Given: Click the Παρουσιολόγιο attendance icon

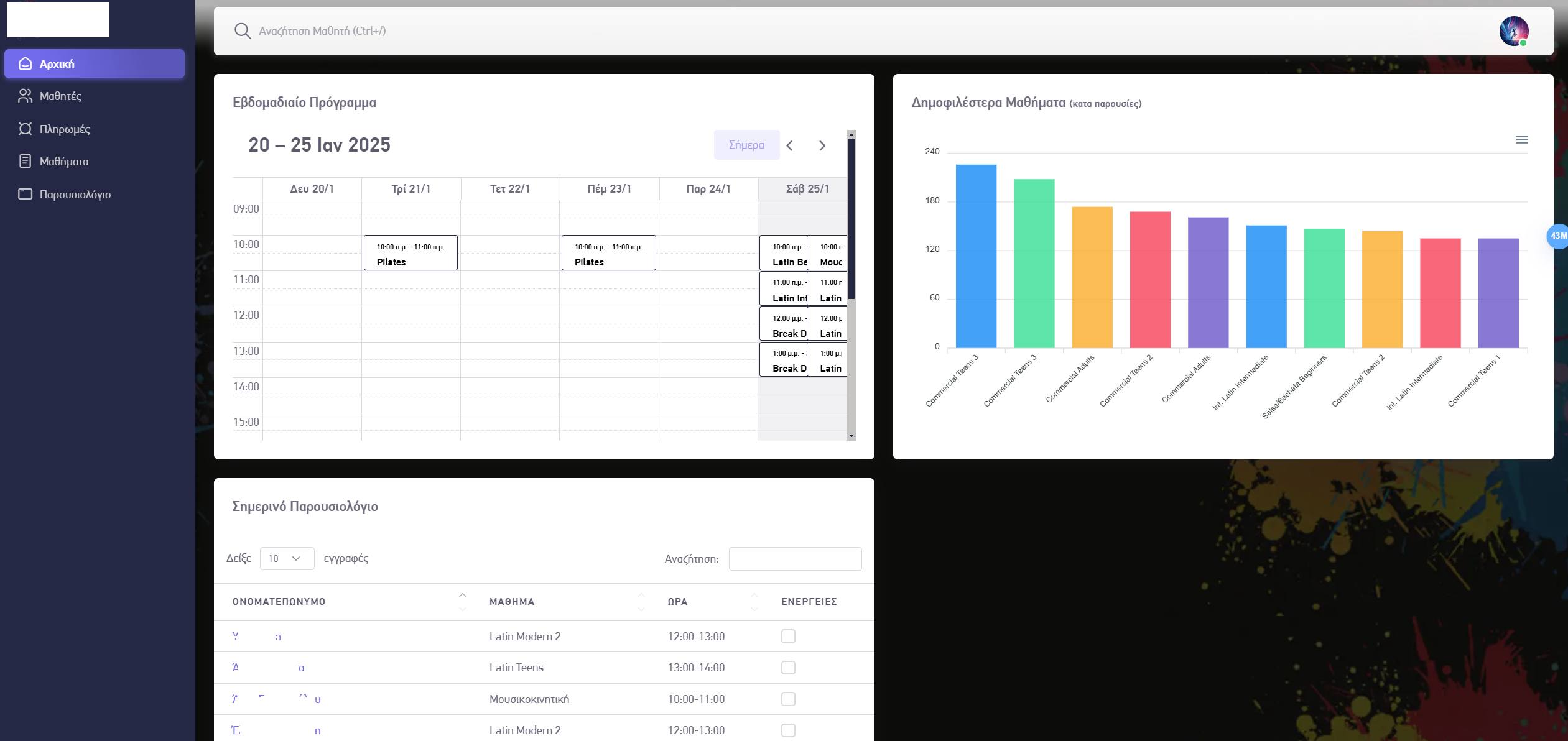Looking at the screenshot, I should (25, 194).
